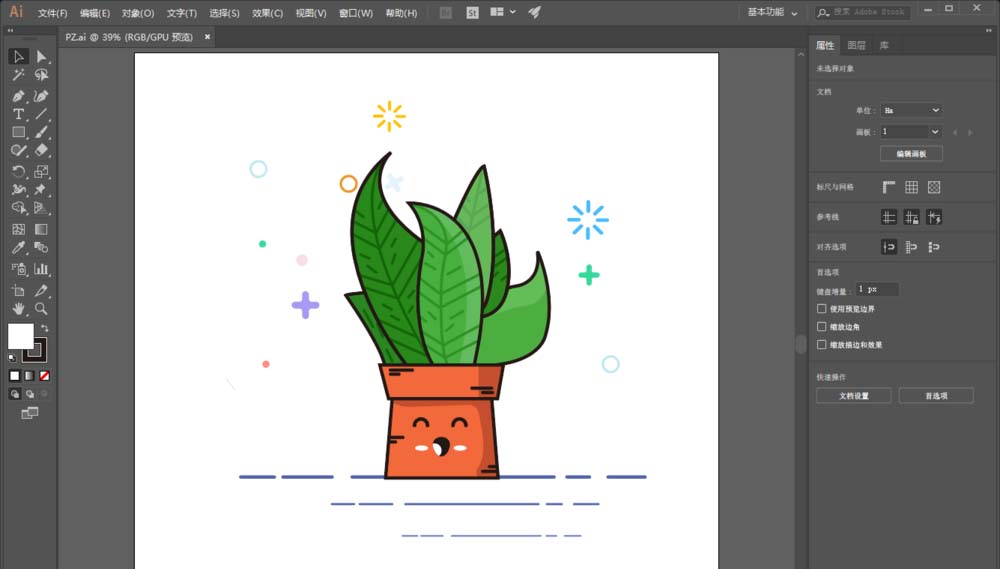The height and width of the screenshot is (569, 1000).
Task: Open the 效果(C) menu
Action: [267, 13]
